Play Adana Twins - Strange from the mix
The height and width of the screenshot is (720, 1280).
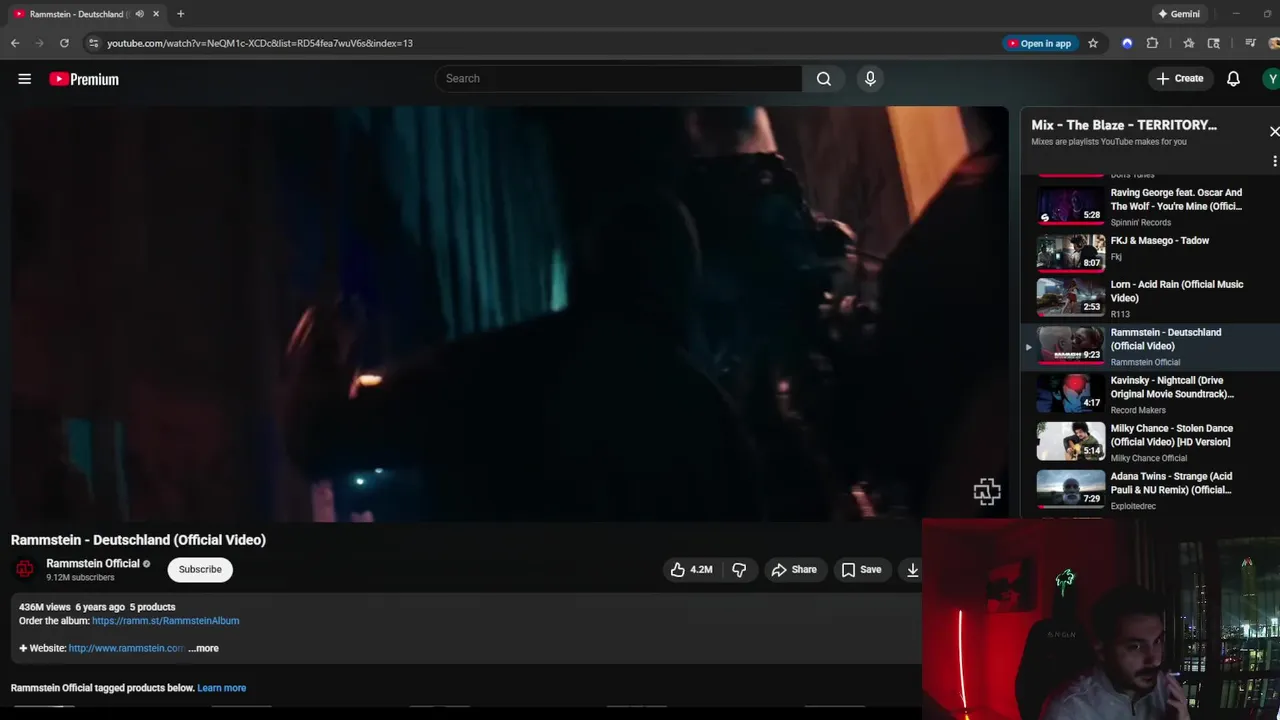[x=1150, y=491]
